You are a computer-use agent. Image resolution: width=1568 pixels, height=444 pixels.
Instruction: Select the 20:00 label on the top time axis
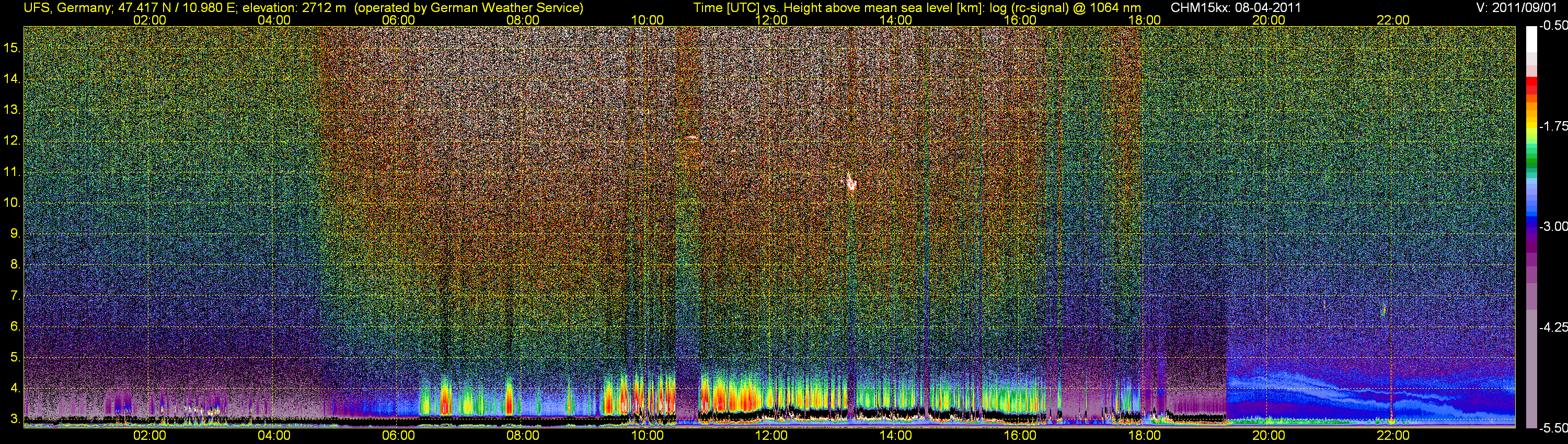pos(1269,20)
